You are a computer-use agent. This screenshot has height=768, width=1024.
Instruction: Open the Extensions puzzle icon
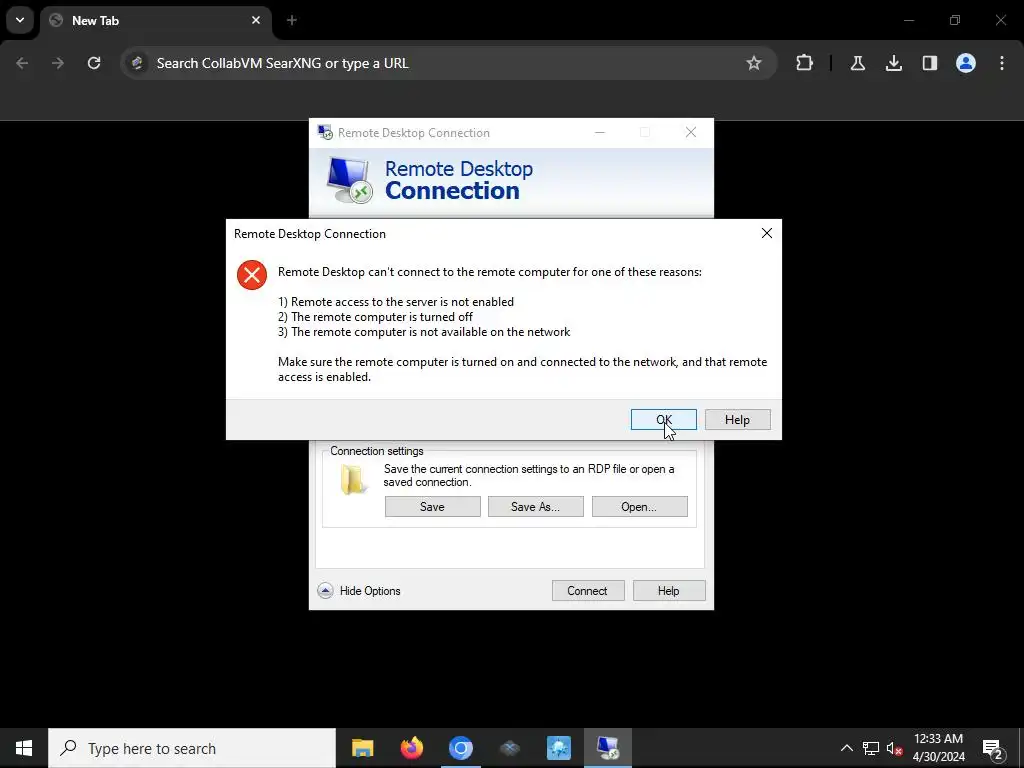click(x=805, y=63)
